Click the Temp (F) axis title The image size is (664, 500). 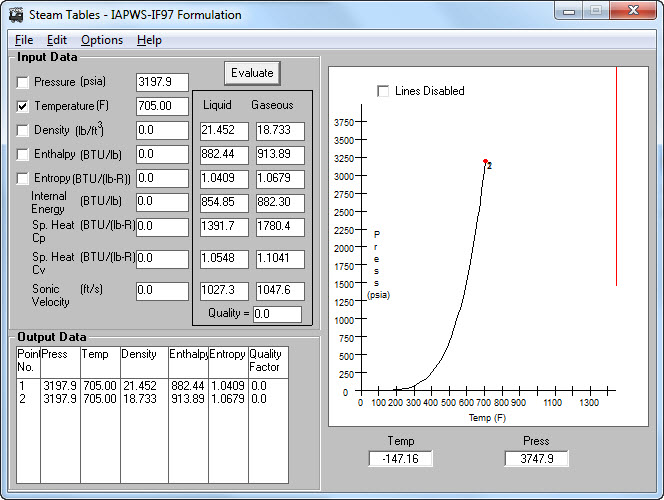(x=487, y=418)
